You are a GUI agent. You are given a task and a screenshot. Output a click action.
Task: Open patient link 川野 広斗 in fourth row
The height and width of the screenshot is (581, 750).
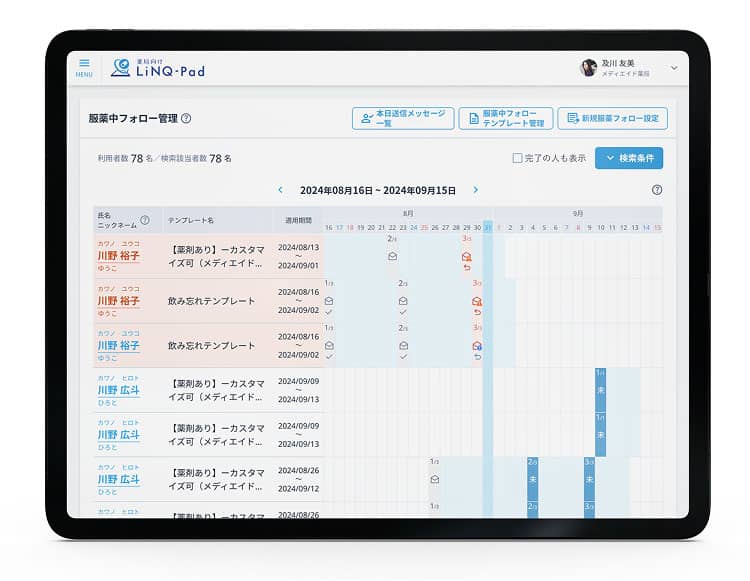[118, 390]
